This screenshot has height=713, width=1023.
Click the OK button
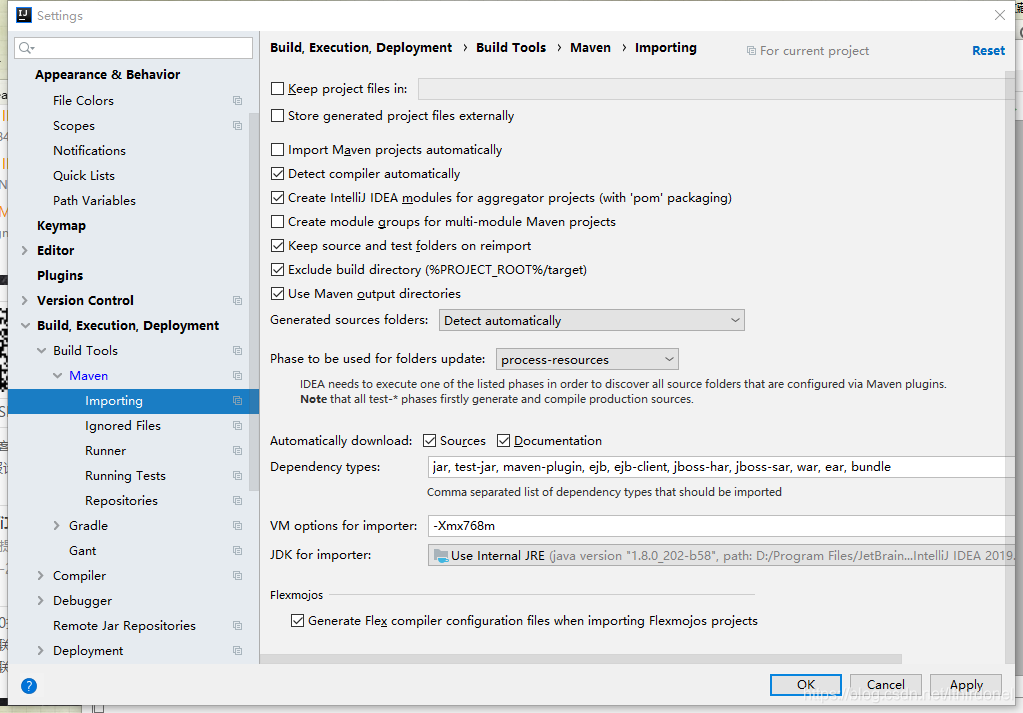806,685
